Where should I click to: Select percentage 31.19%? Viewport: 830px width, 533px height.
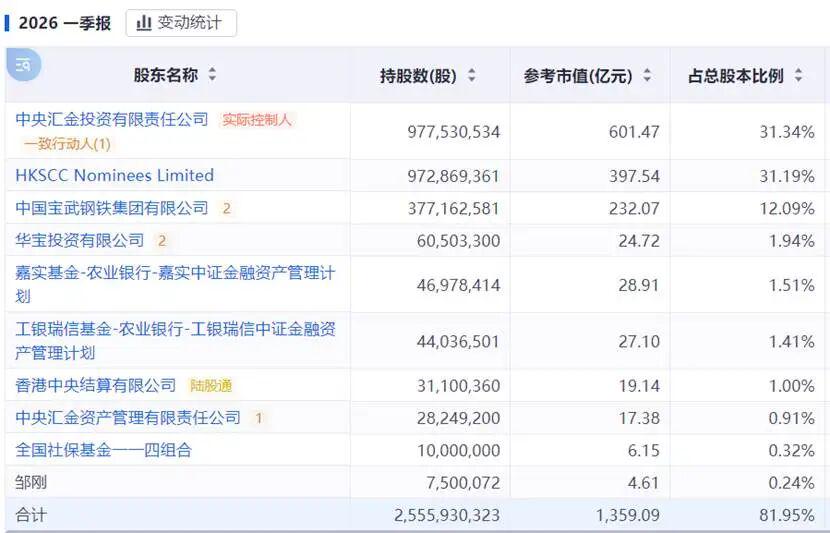tap(787, 176)
